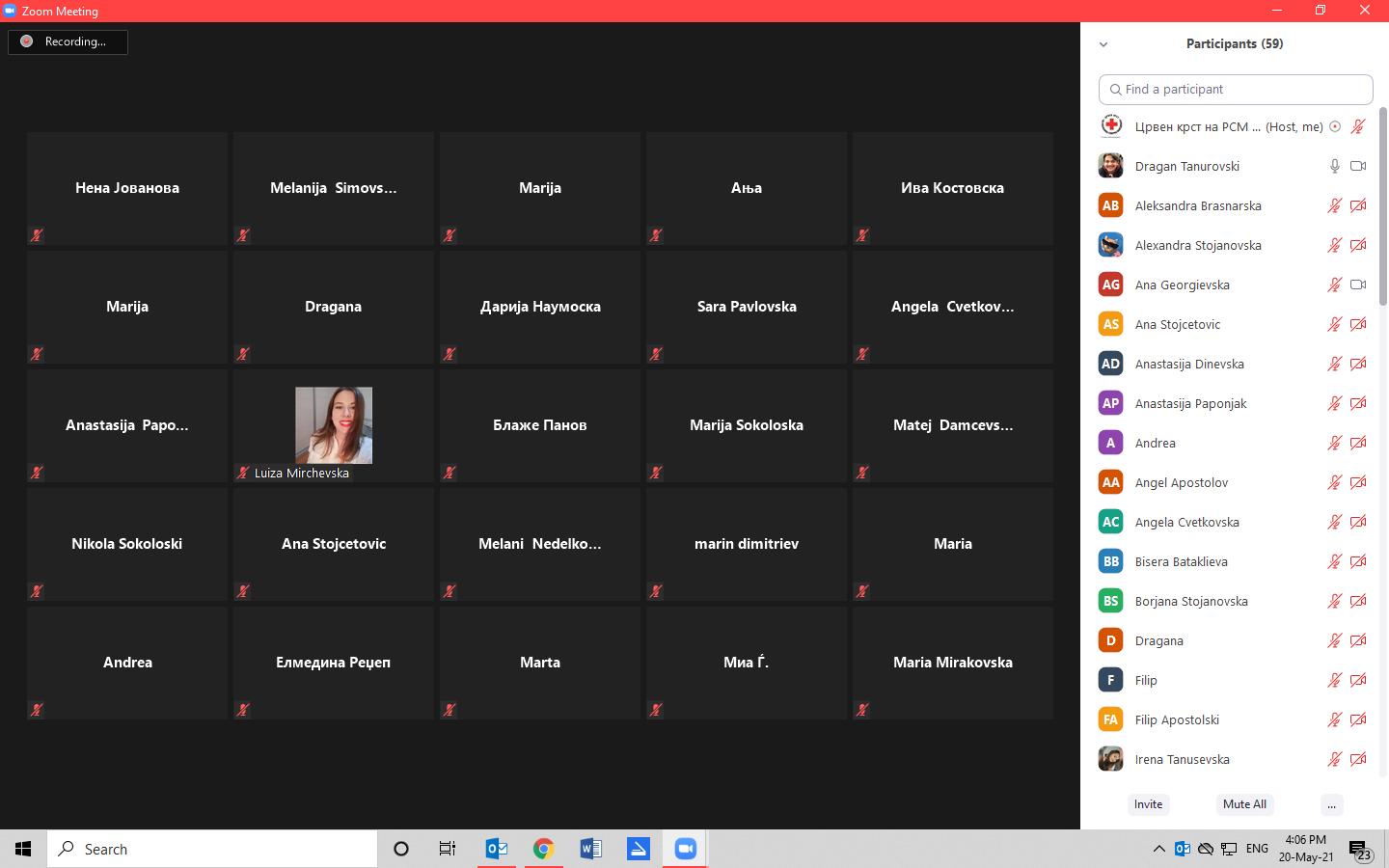This screenshot has width=1389, height=868.
Task: Click the Find a participant search field
Action: click(1236, 89)
